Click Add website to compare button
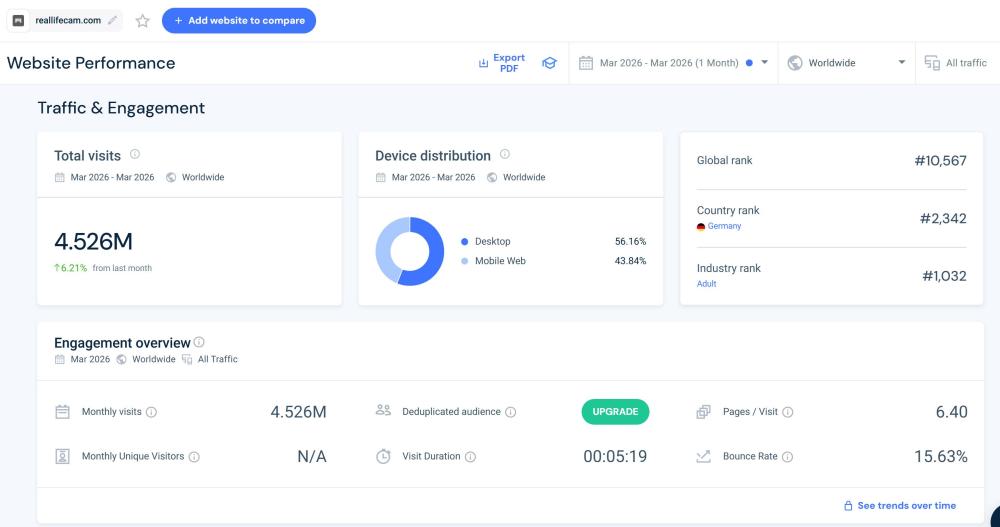This screenshot has height=527, width=1000. tap(239, 21)
